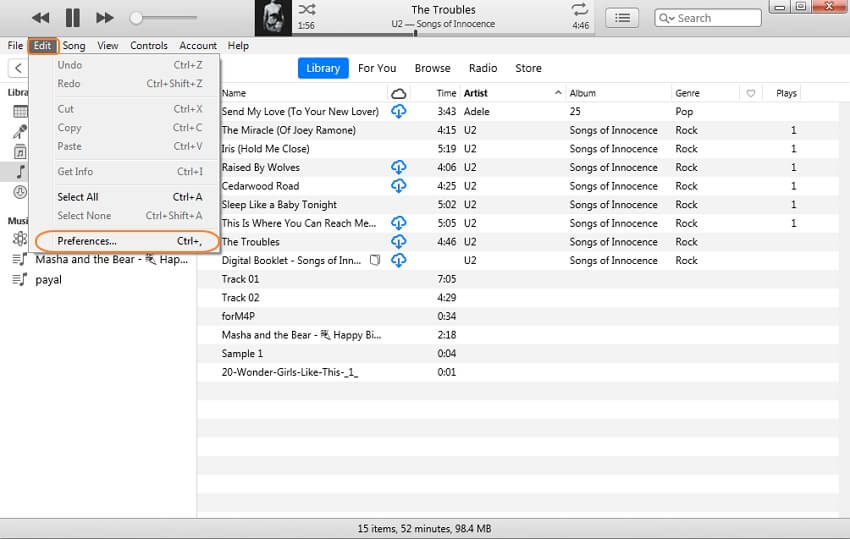Open the View menu
The height and width of the screenshot is (539, 850).
tap(107, 46)
